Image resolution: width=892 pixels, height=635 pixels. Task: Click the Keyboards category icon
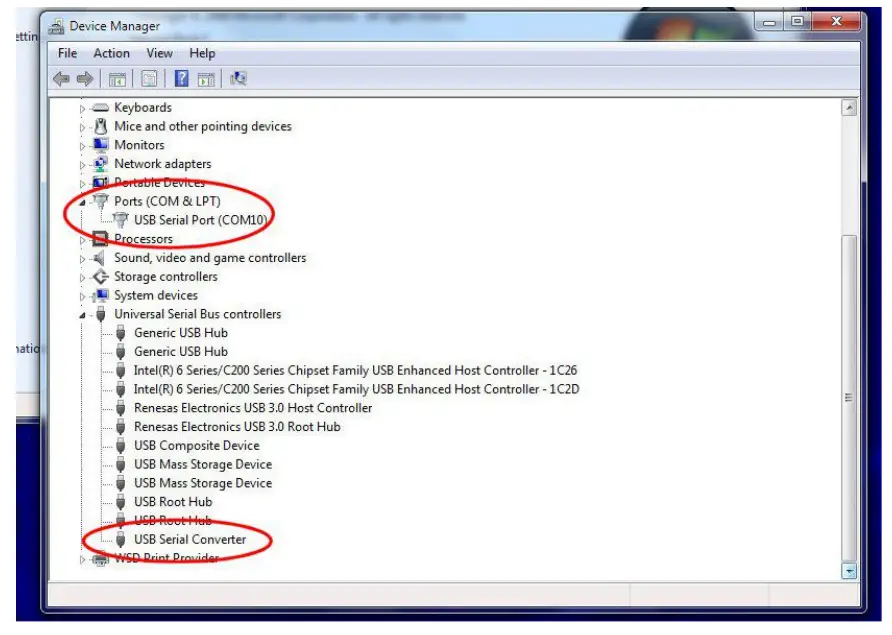click(100, 108)
